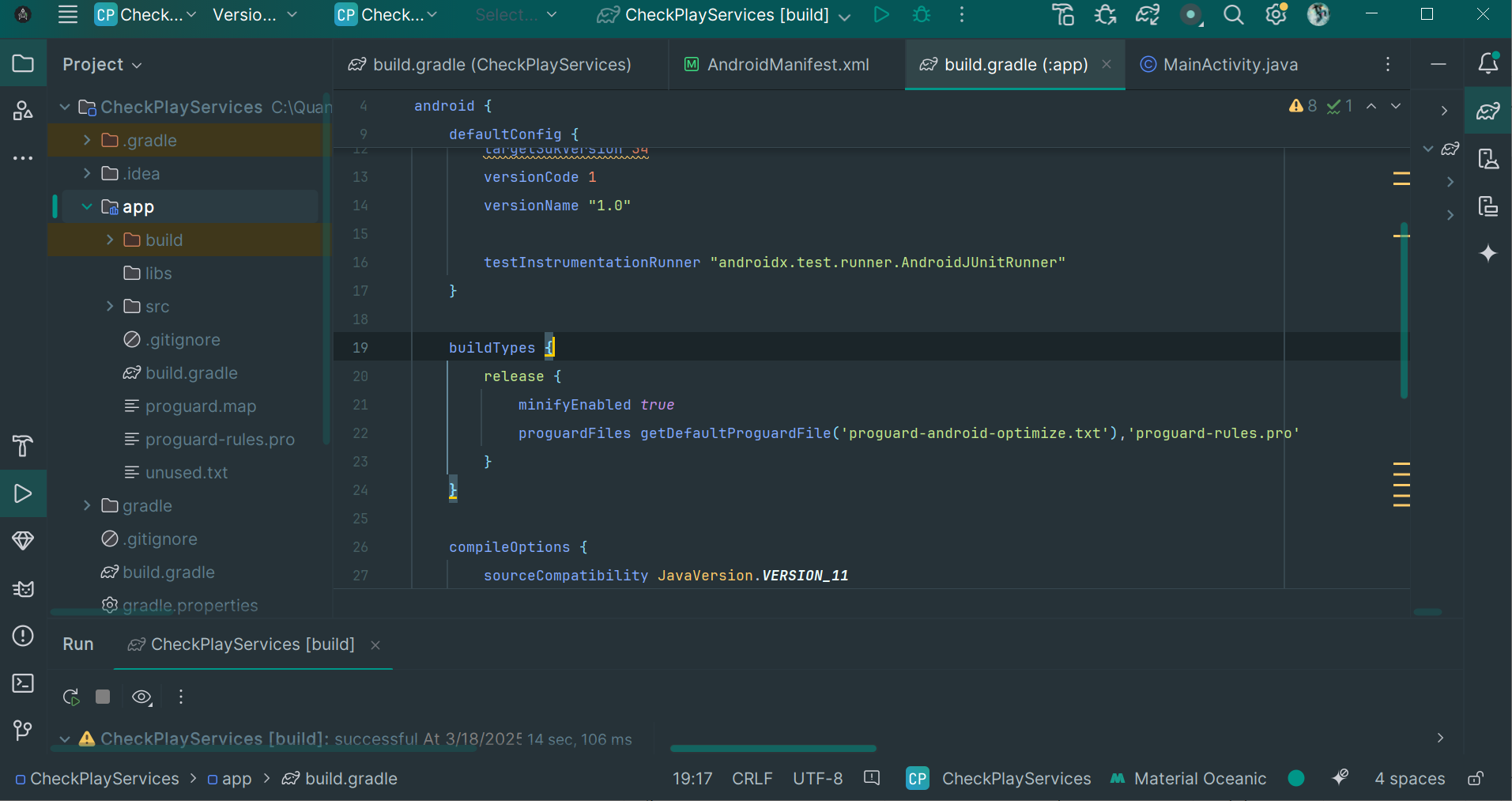
Task: Click the Debug bug icon in toolbar
Action: pyautogui.click(x=922, y=15)
